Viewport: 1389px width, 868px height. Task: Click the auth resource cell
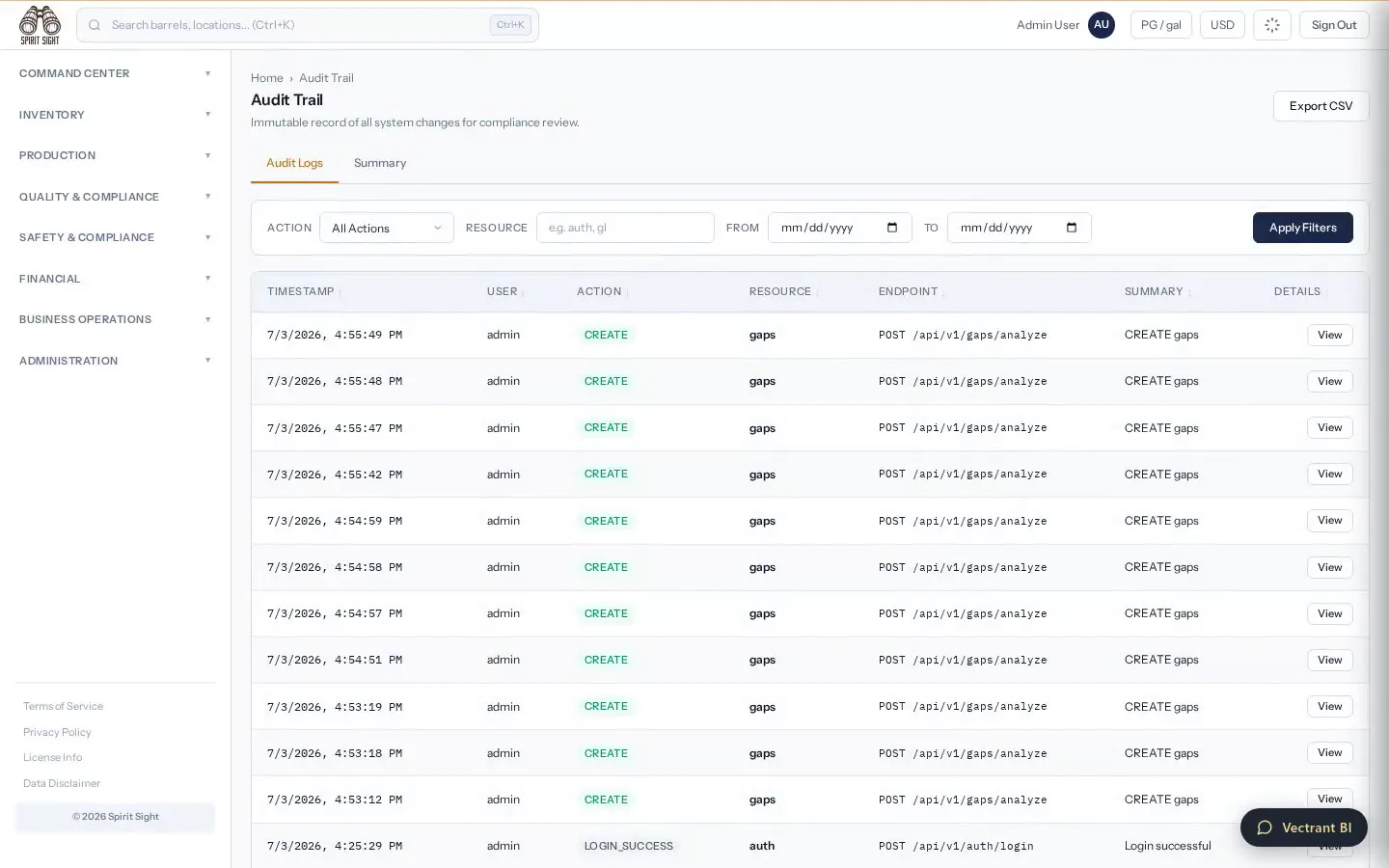coord(762,846)
